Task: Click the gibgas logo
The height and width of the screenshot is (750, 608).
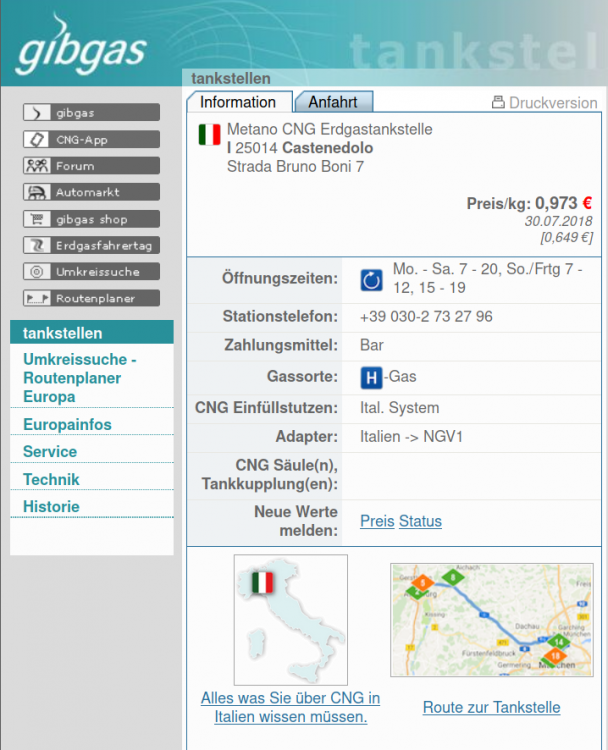Action: [x=81, y=46]
